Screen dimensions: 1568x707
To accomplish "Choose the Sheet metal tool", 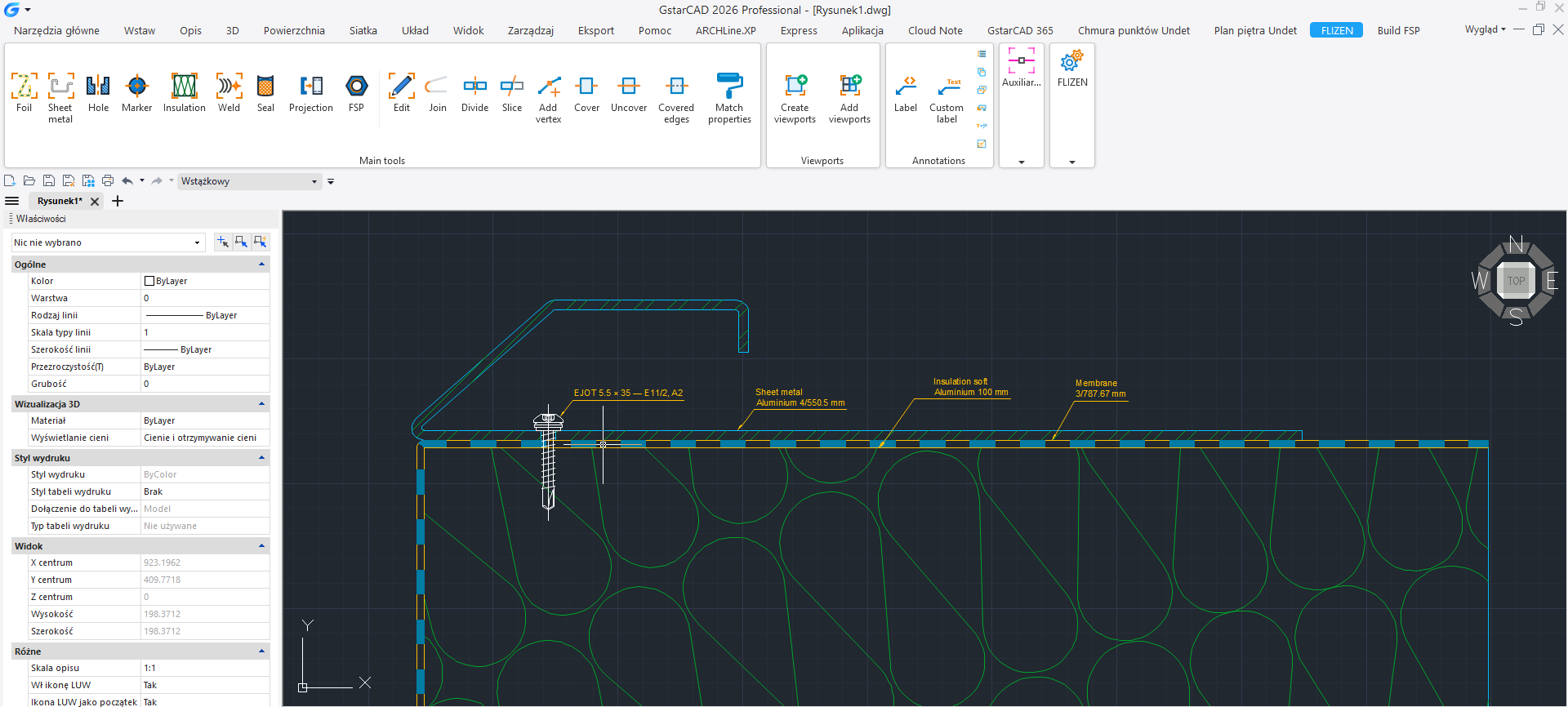I will 60,98.
